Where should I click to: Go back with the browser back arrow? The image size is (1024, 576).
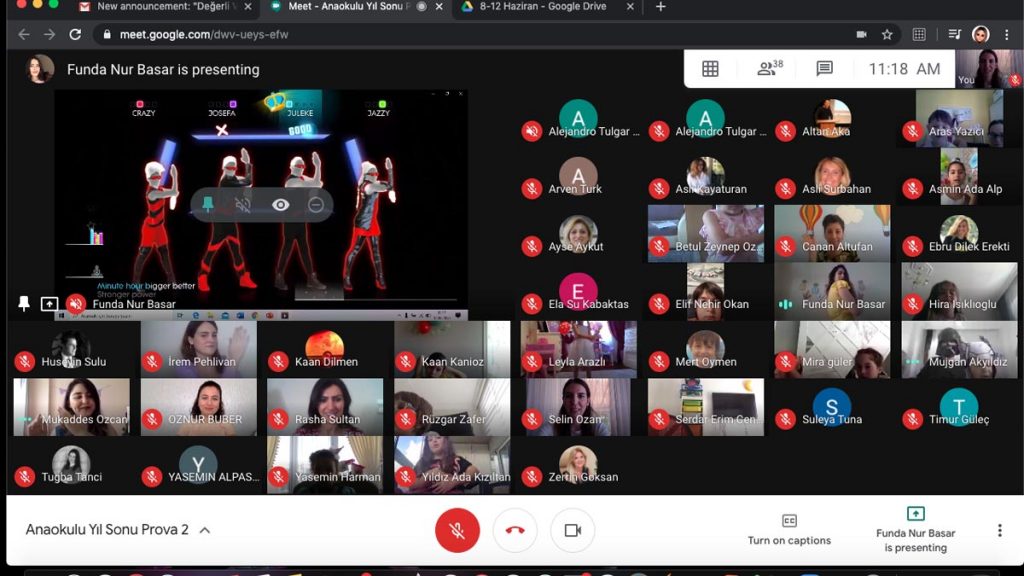coord(24,35)
